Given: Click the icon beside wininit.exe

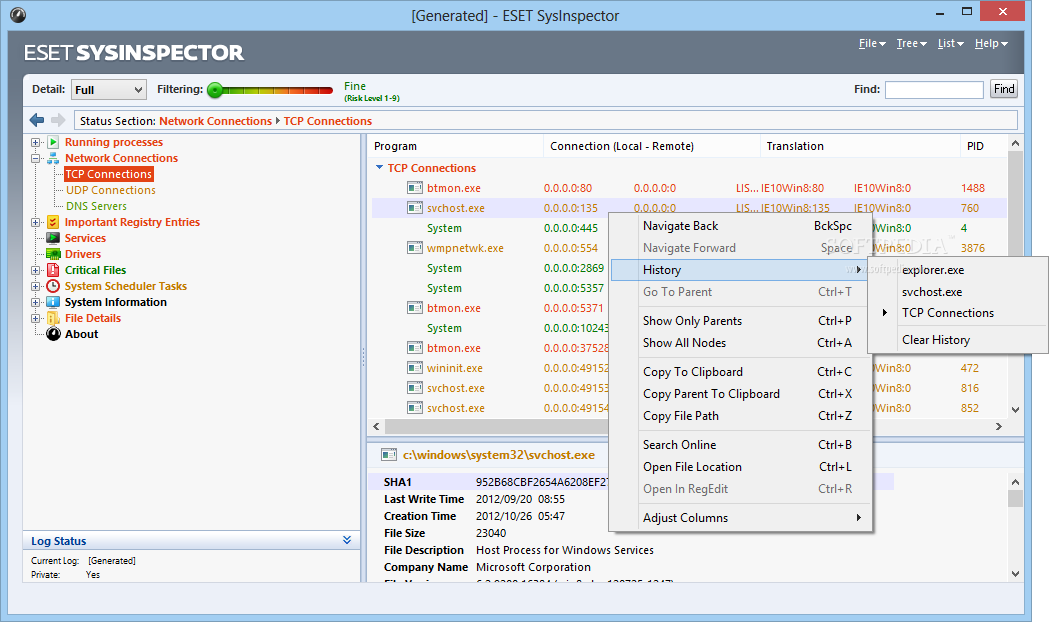Looking at the screenshot, I should click(x=415, y=368).
